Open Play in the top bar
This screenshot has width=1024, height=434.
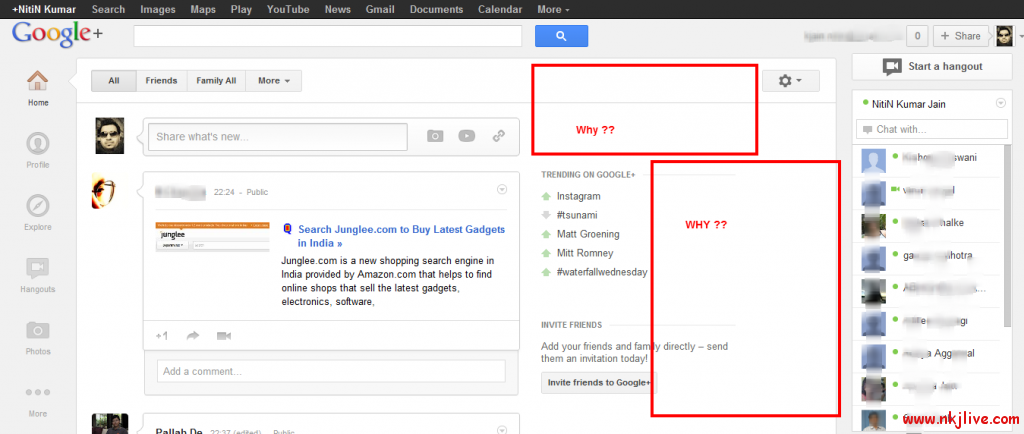tap(241, 9)
